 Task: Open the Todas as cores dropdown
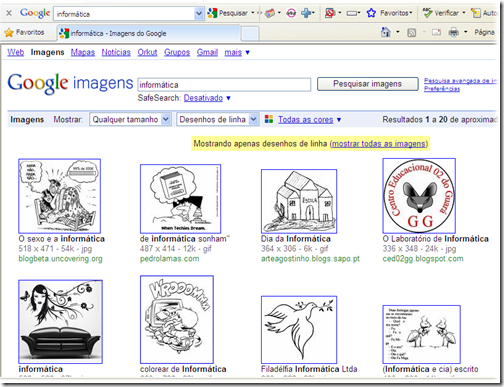tap(309, 119)
